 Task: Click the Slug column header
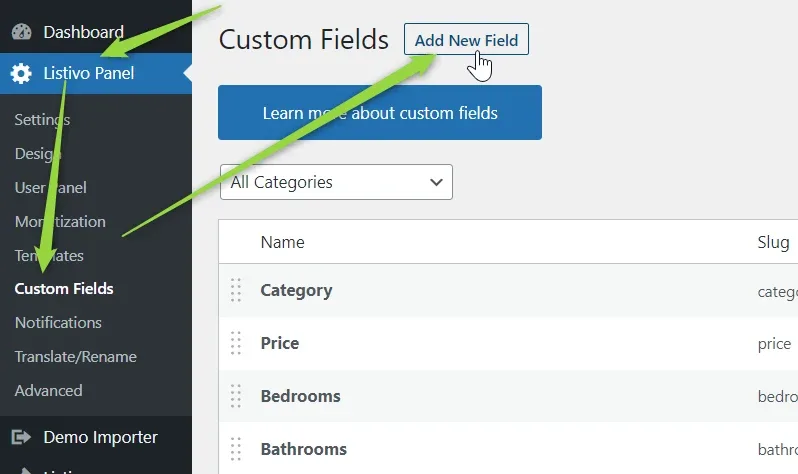(x=773, y=242)
